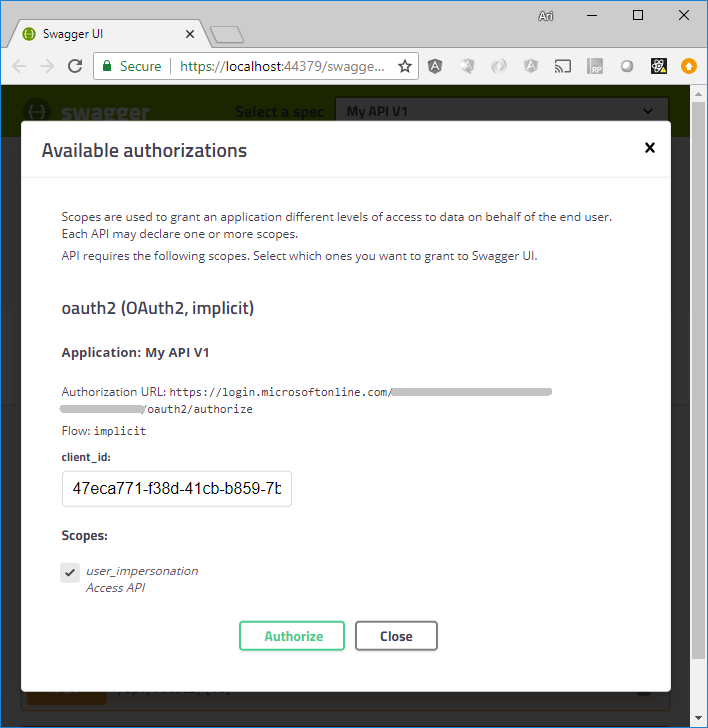Open the React developer tools extension icon
Viewport: 708px width, 728px height.
(x=659, y=66)
